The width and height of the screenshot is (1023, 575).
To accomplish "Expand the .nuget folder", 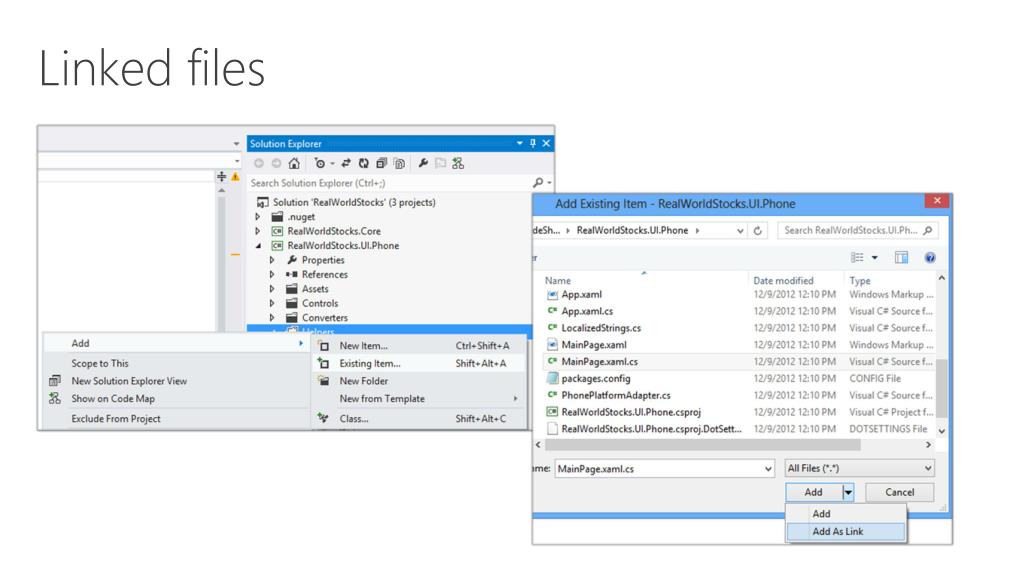I will (x=258, y=217).
